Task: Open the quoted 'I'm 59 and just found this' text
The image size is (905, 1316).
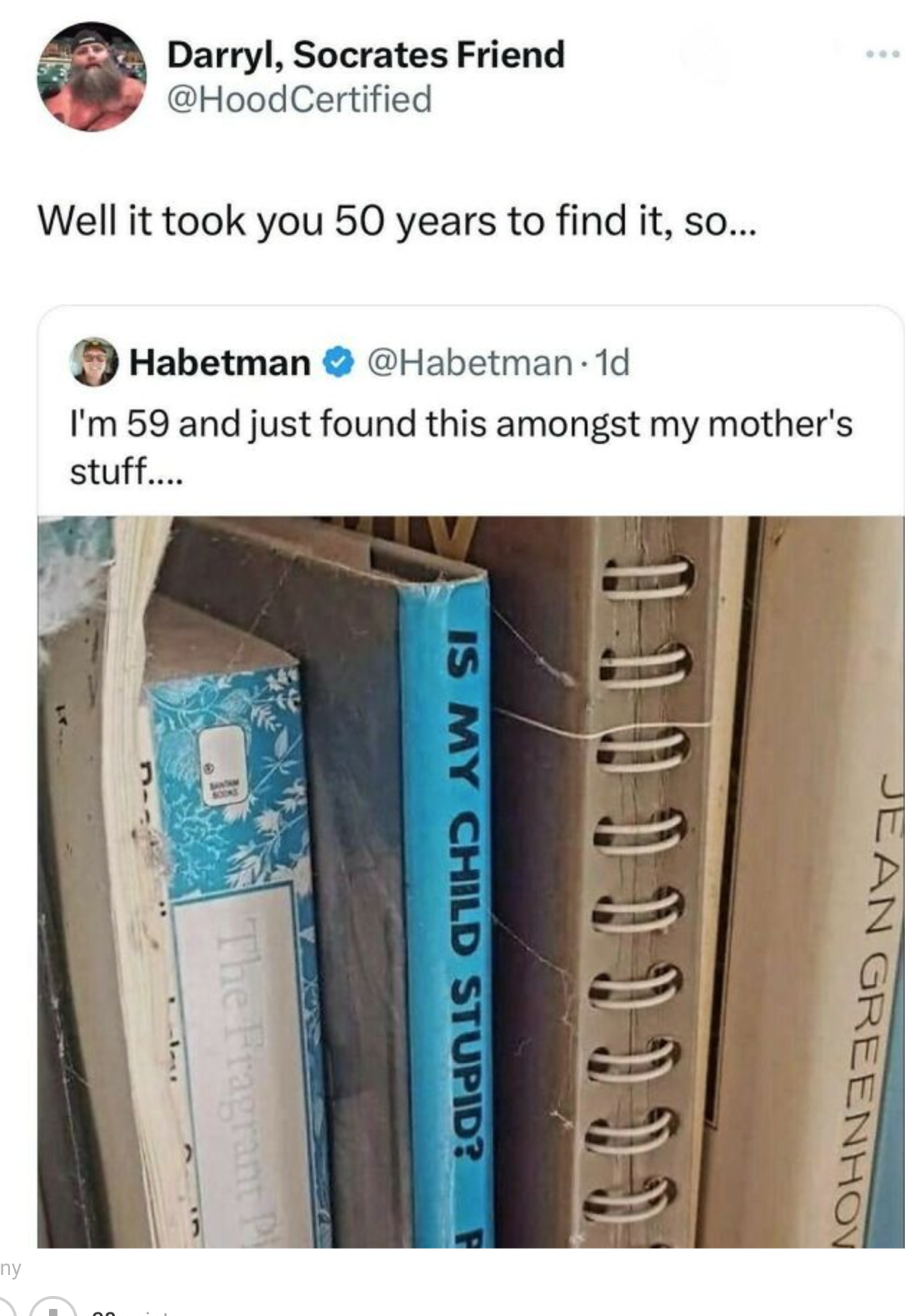Action: (x=461, y=446)
